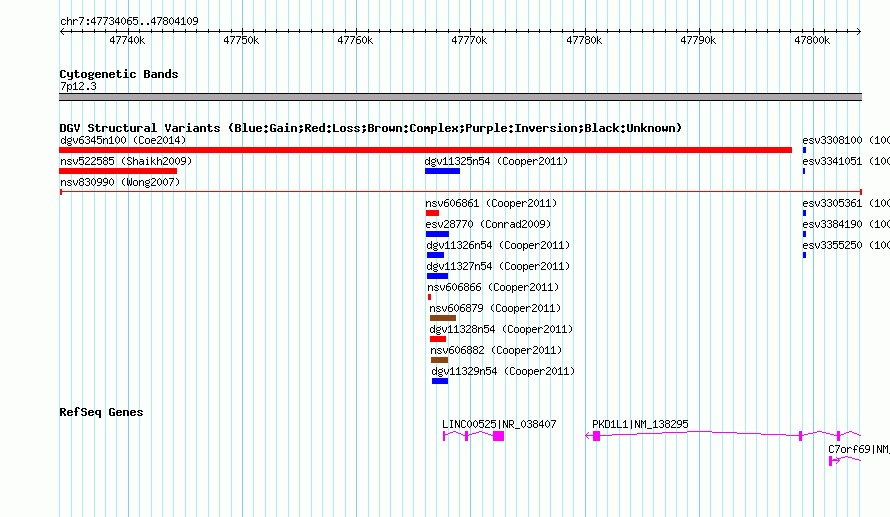
Task: Click the nsv606879 brown complex bar
Action: [443, 318]
